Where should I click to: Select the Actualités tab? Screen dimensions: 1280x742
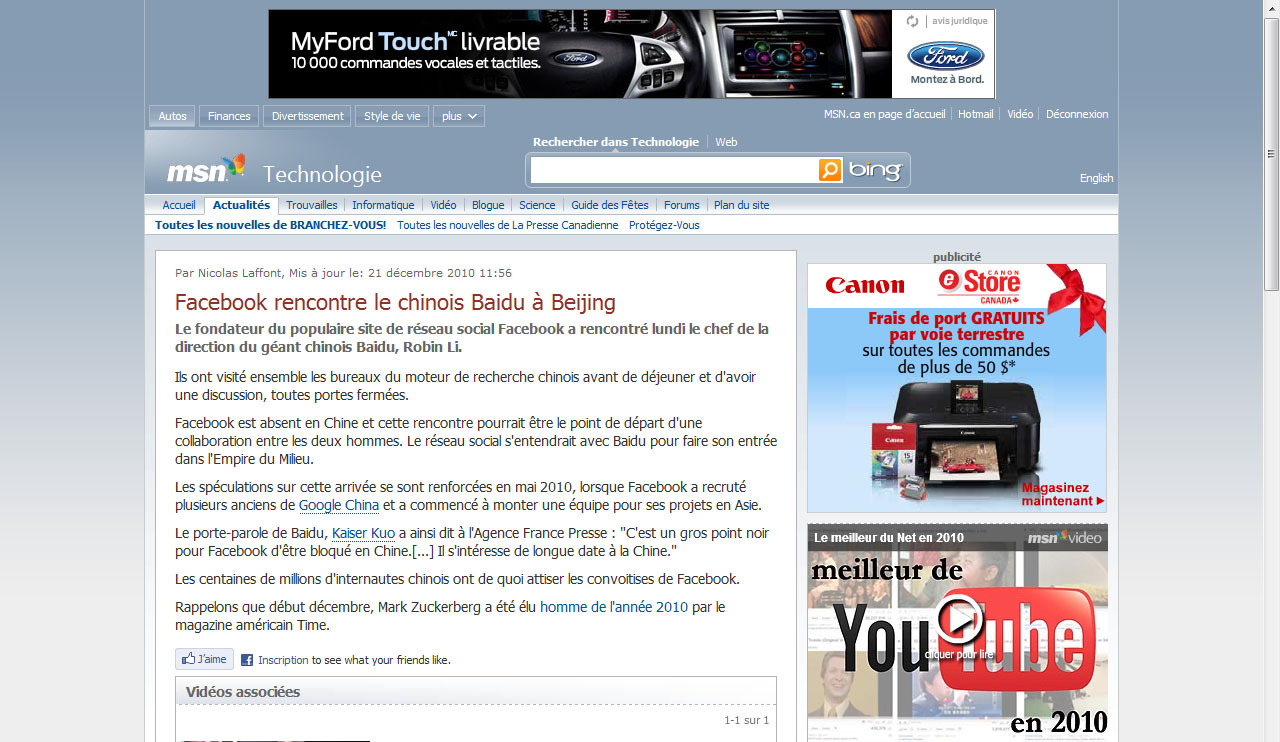[241, 205]
